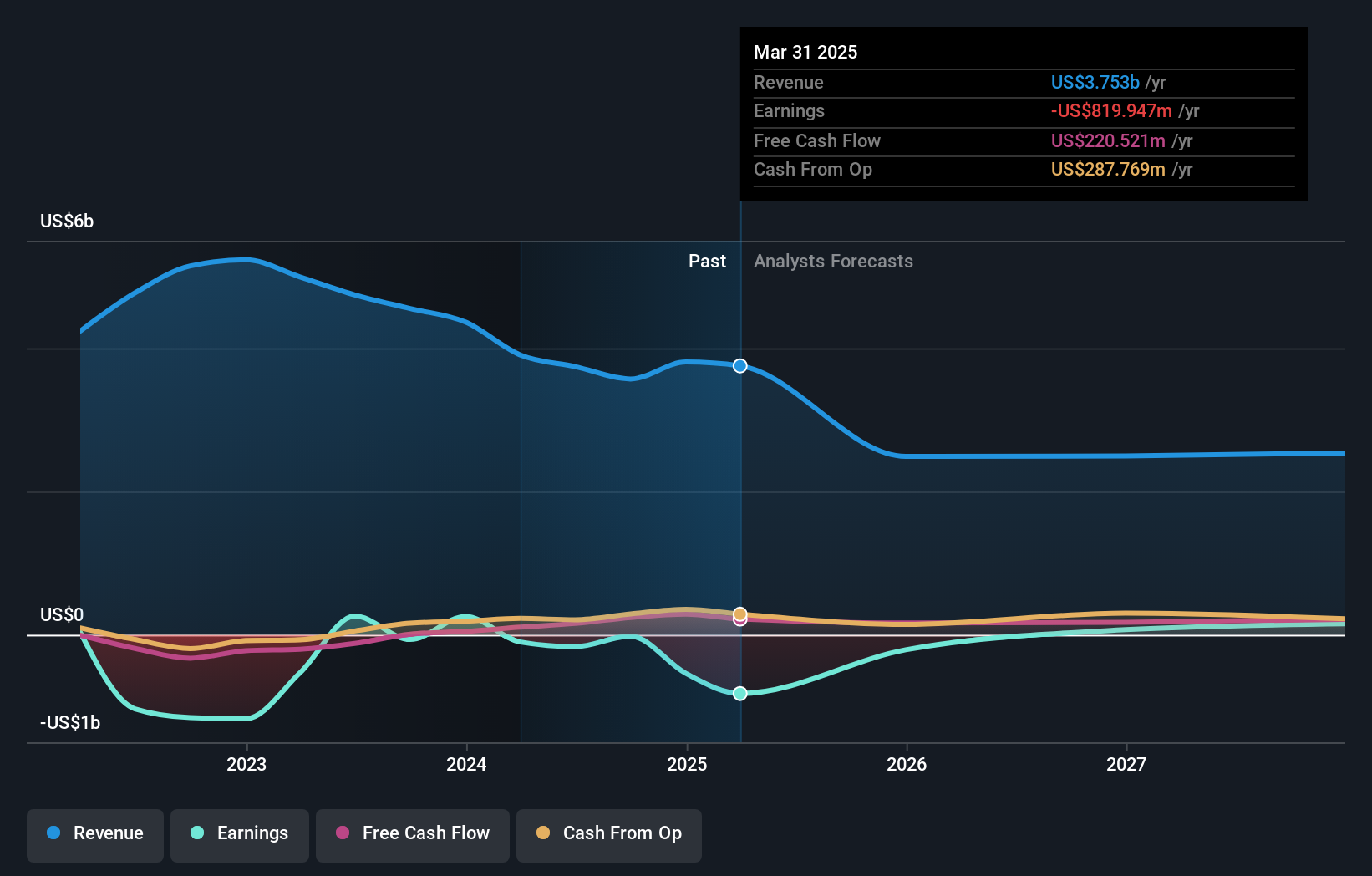Click the -US$819.947m earnings value

(x=1111, y=110)
